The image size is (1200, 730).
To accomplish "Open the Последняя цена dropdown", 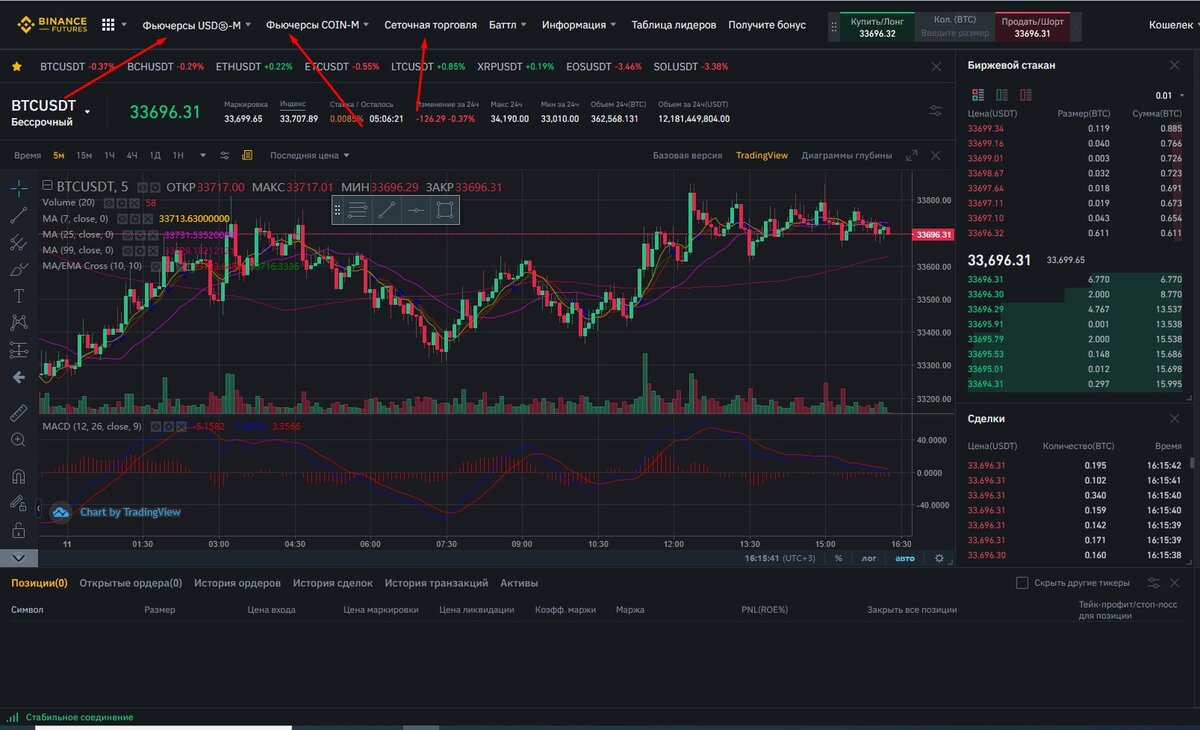I will 304,155.
